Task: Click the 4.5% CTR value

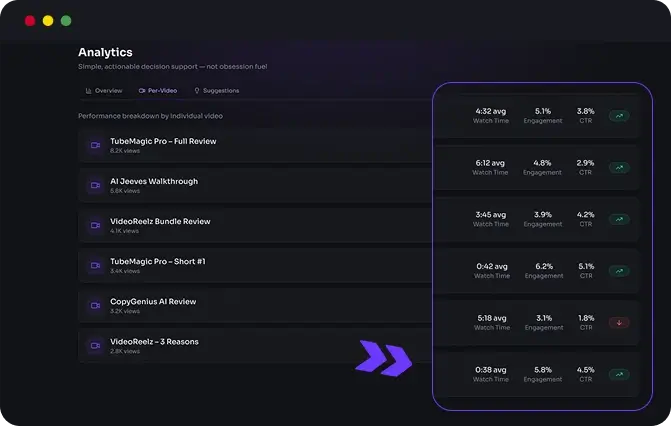Action: [585, 370]
